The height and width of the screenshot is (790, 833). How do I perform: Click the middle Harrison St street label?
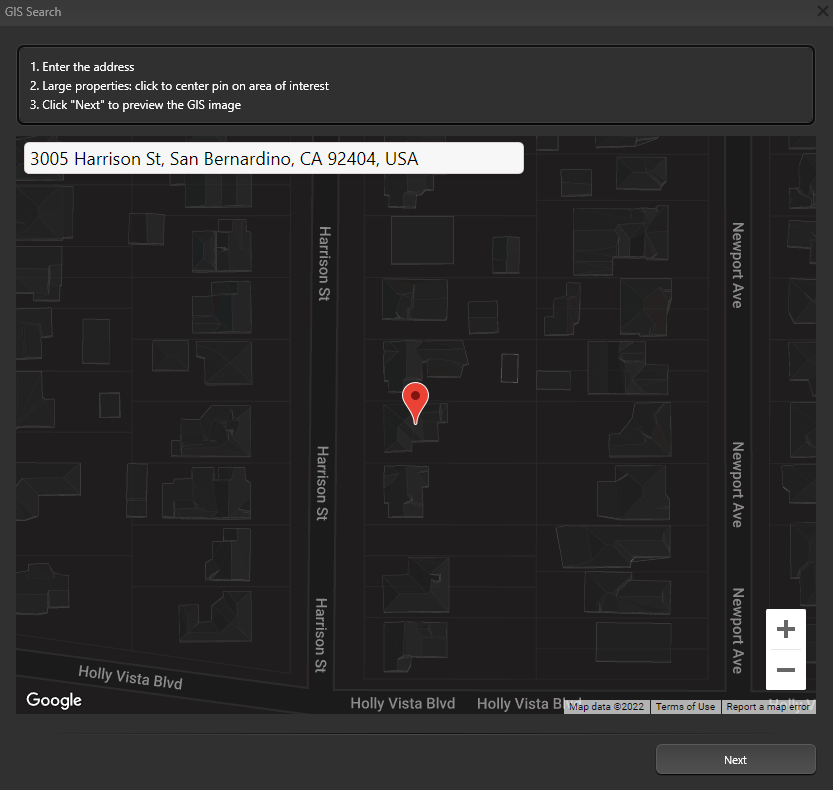(x=322, y=483)
